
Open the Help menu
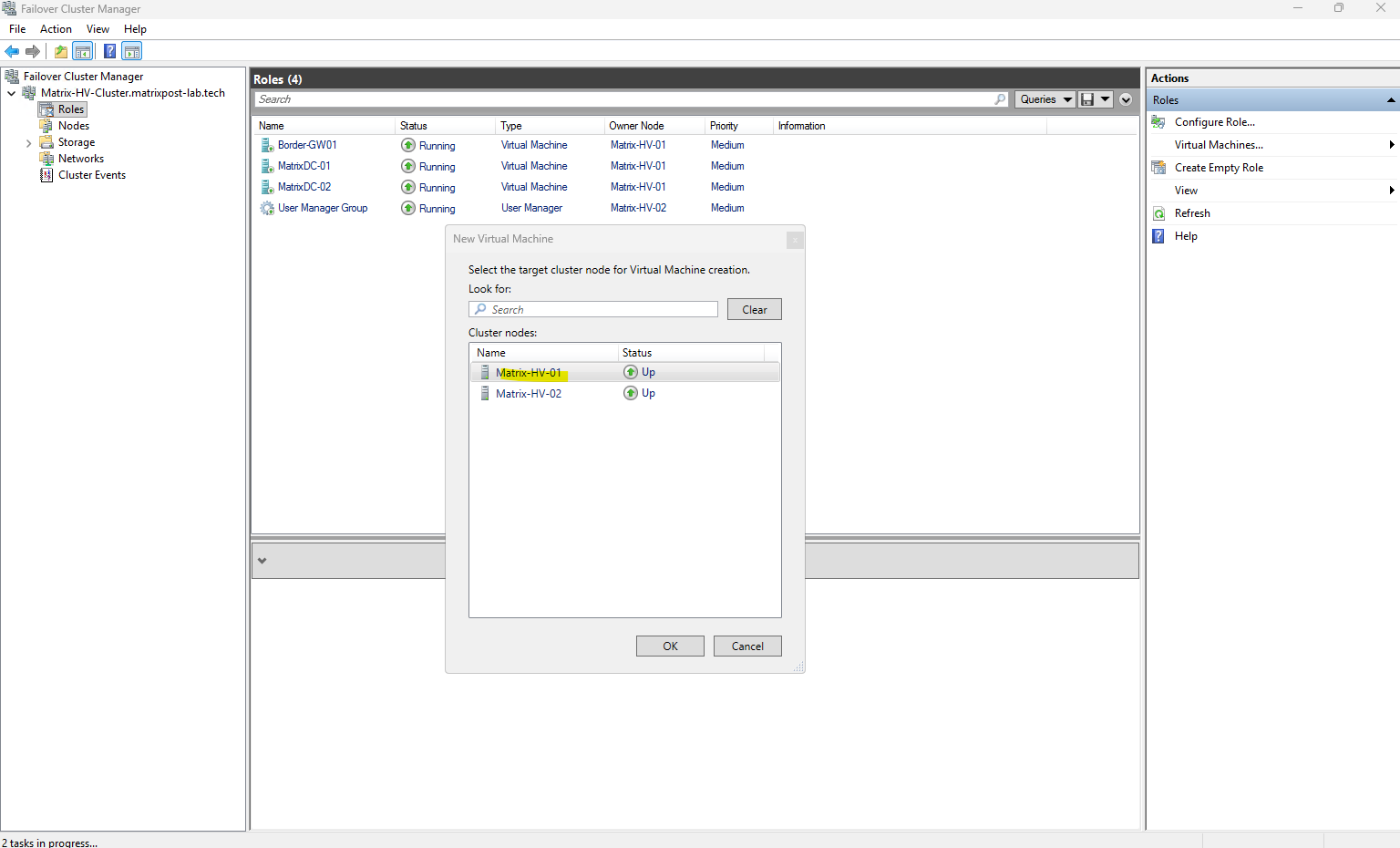click(x=135, y=29)
